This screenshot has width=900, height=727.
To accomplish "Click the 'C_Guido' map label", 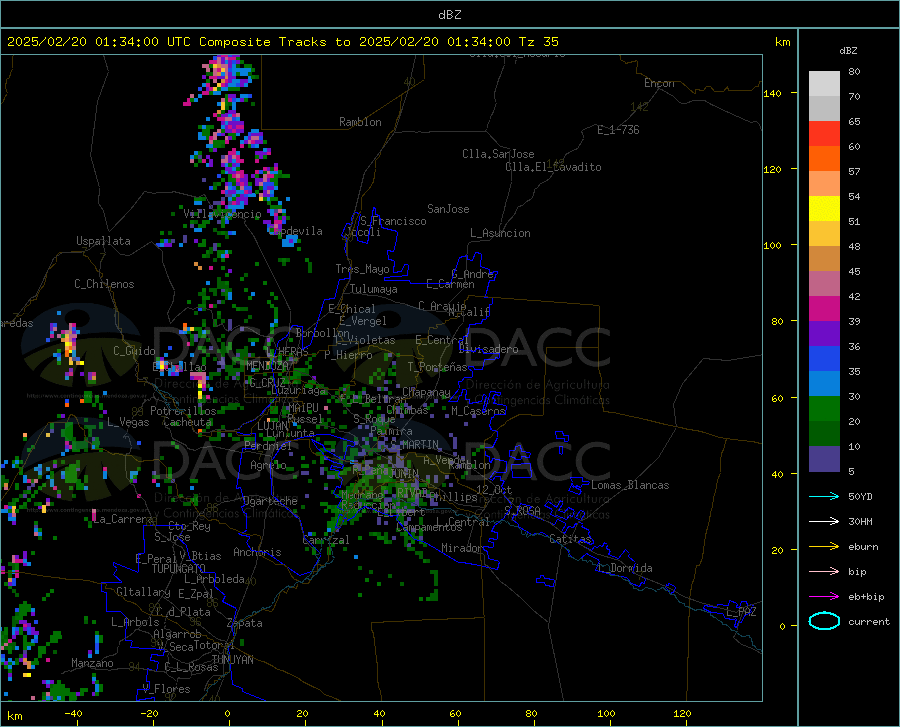I will point(134,351).
